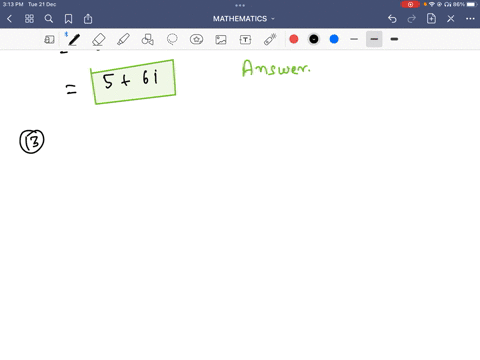The height and width of the screenshot is (360, 480).
Task: Open the share/export menu
Action: (88, 19)
